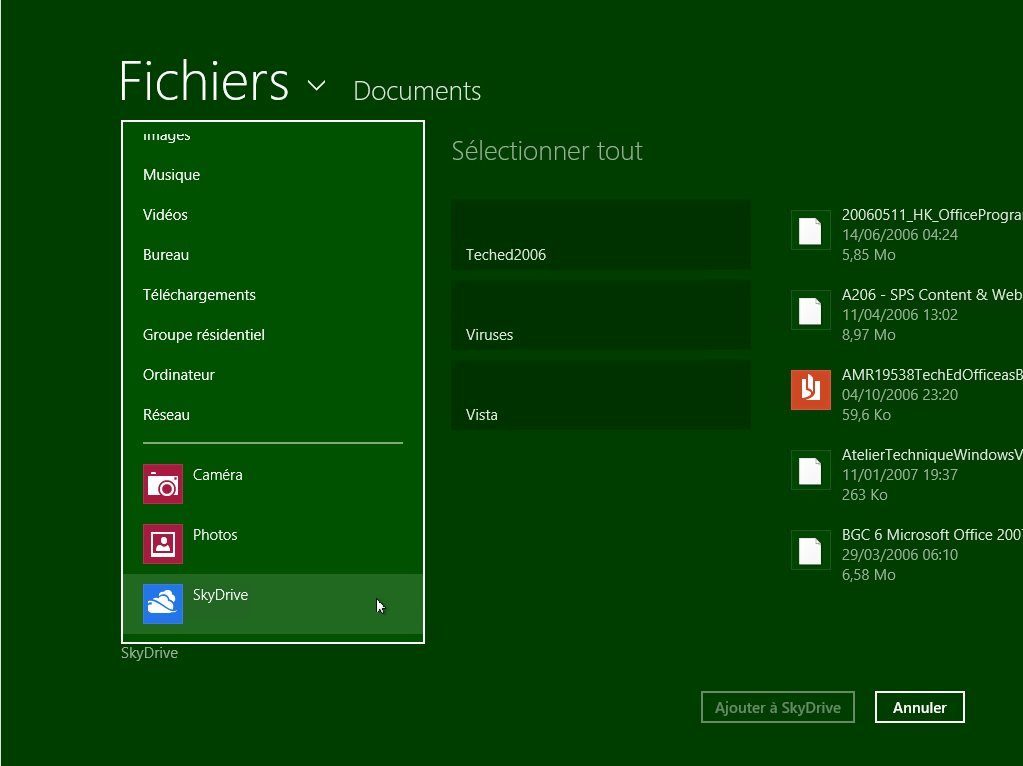Click the 5,85 Mo size text
Image resolution: width=1023 pixels, height=766 pixels.
(x=868, y=255)
